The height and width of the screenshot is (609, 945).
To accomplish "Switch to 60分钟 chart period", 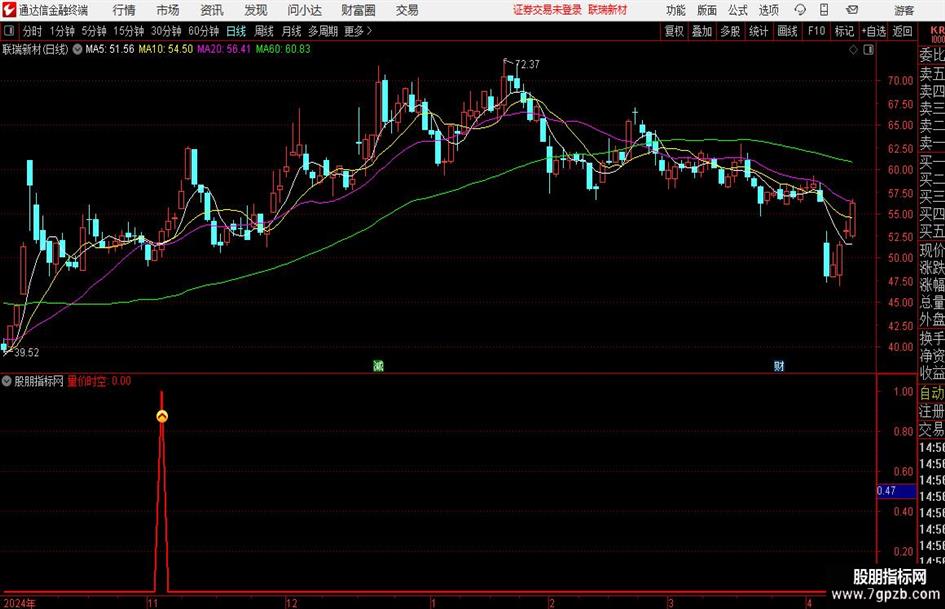I will click(203, 31).
